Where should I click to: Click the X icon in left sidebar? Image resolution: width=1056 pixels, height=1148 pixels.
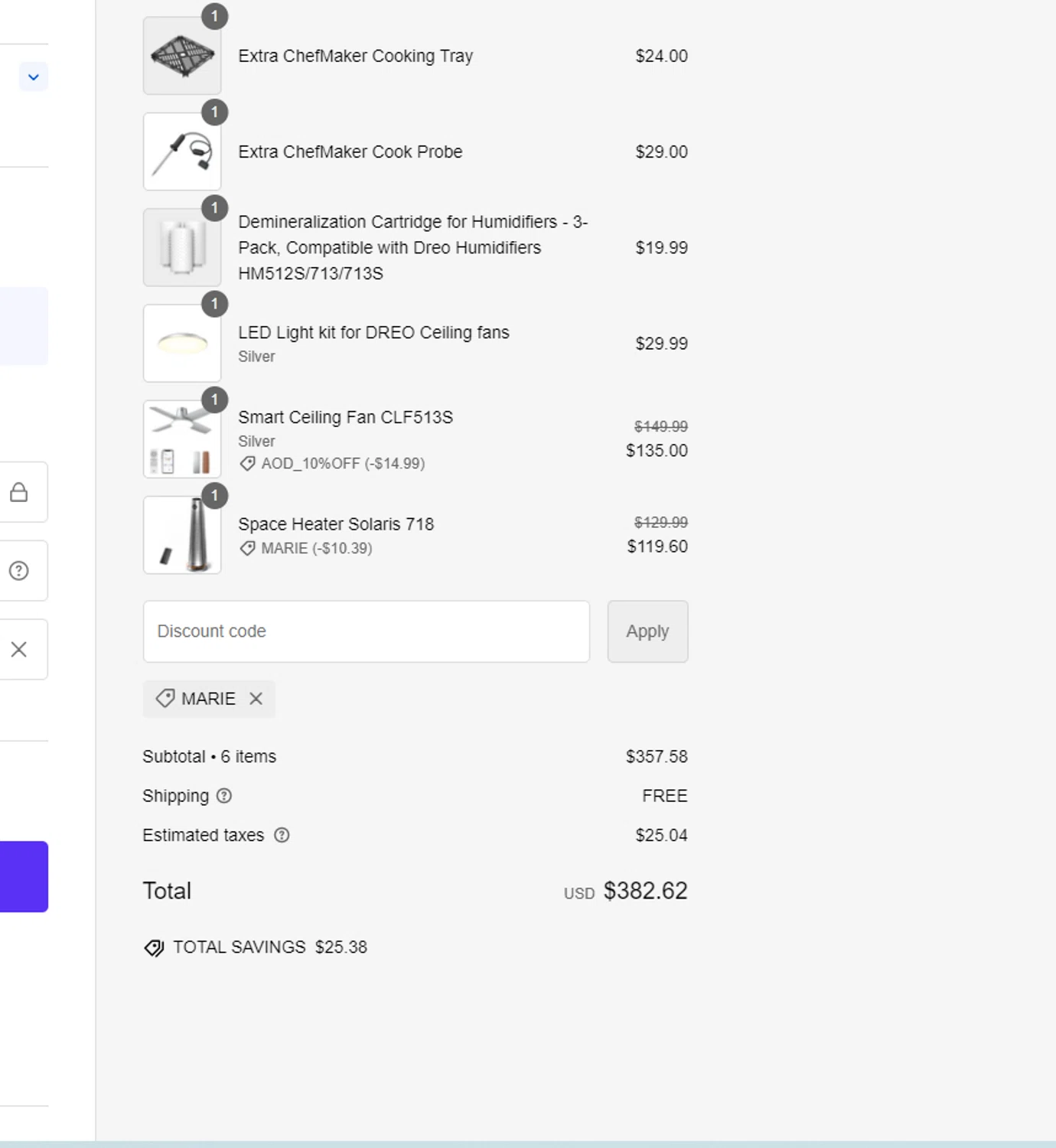pyautogui.click(x=19, y=650)
